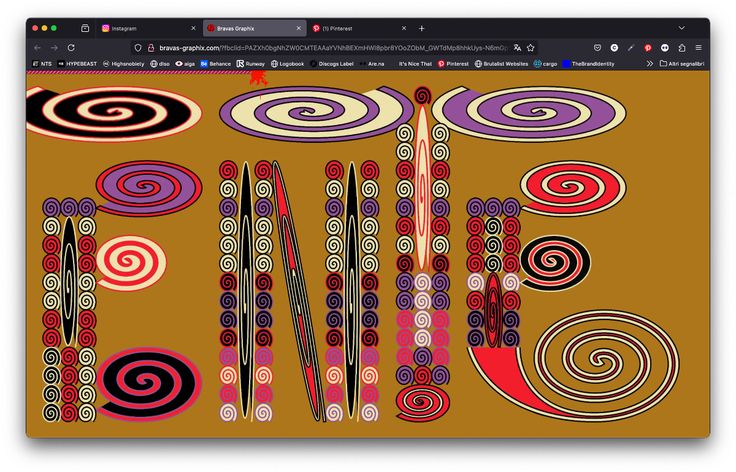Open the Firefox hamburger menu
Viewport: 736px width, 472px height.
(x=698, y=47)
